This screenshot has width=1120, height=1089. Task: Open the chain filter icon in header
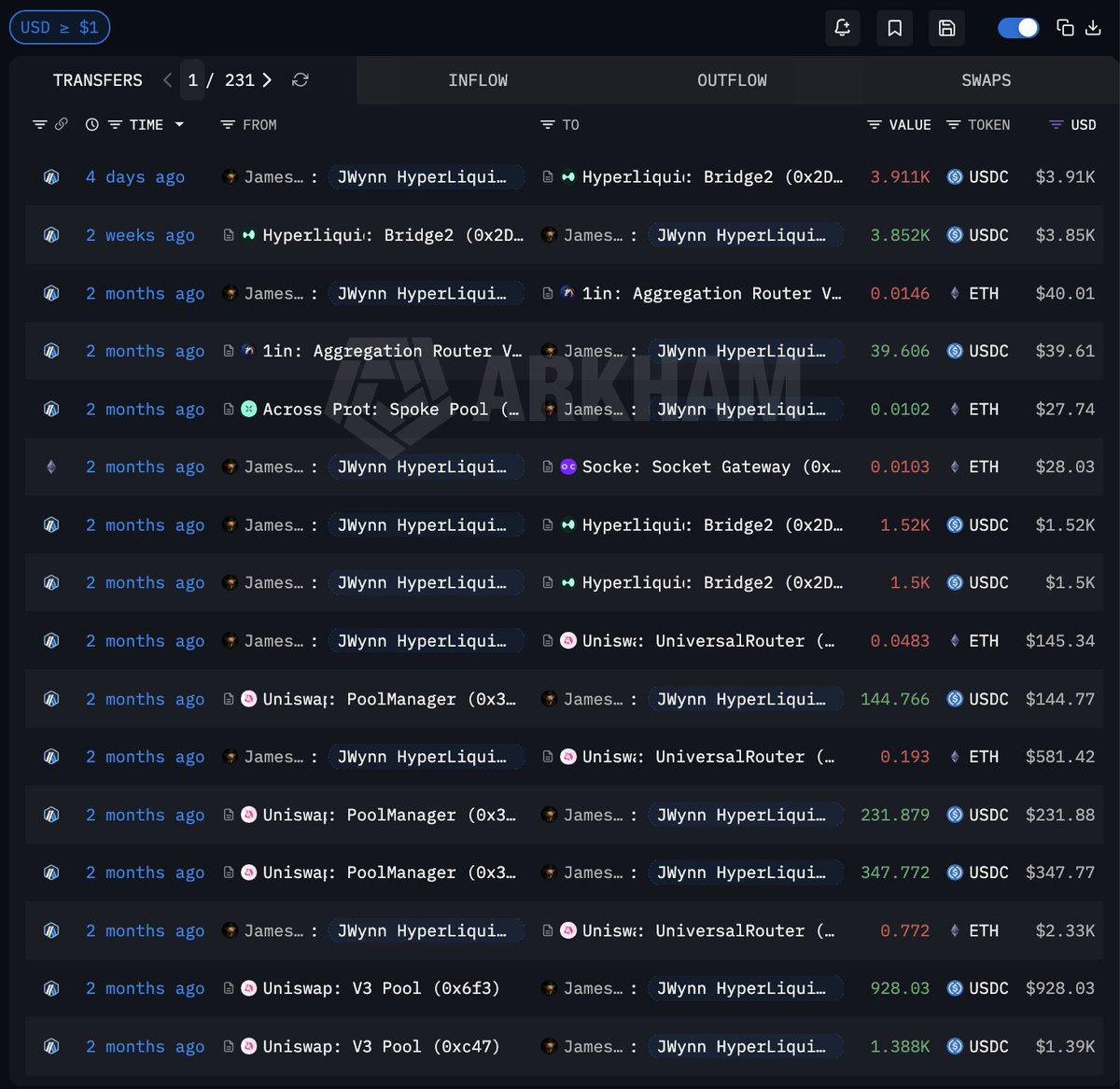[x=39, y=124]
